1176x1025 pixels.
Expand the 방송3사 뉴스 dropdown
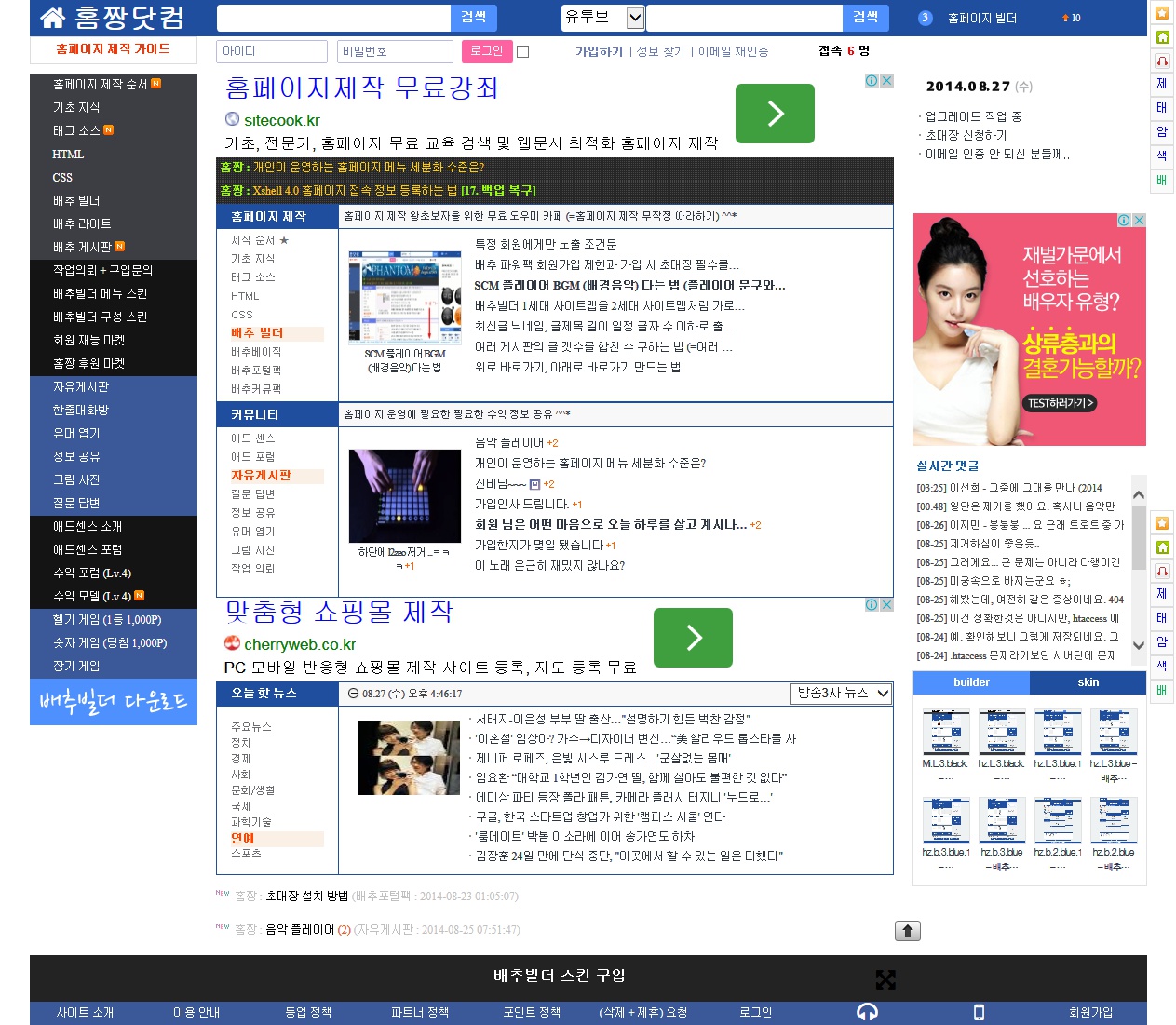click(883, 694)
